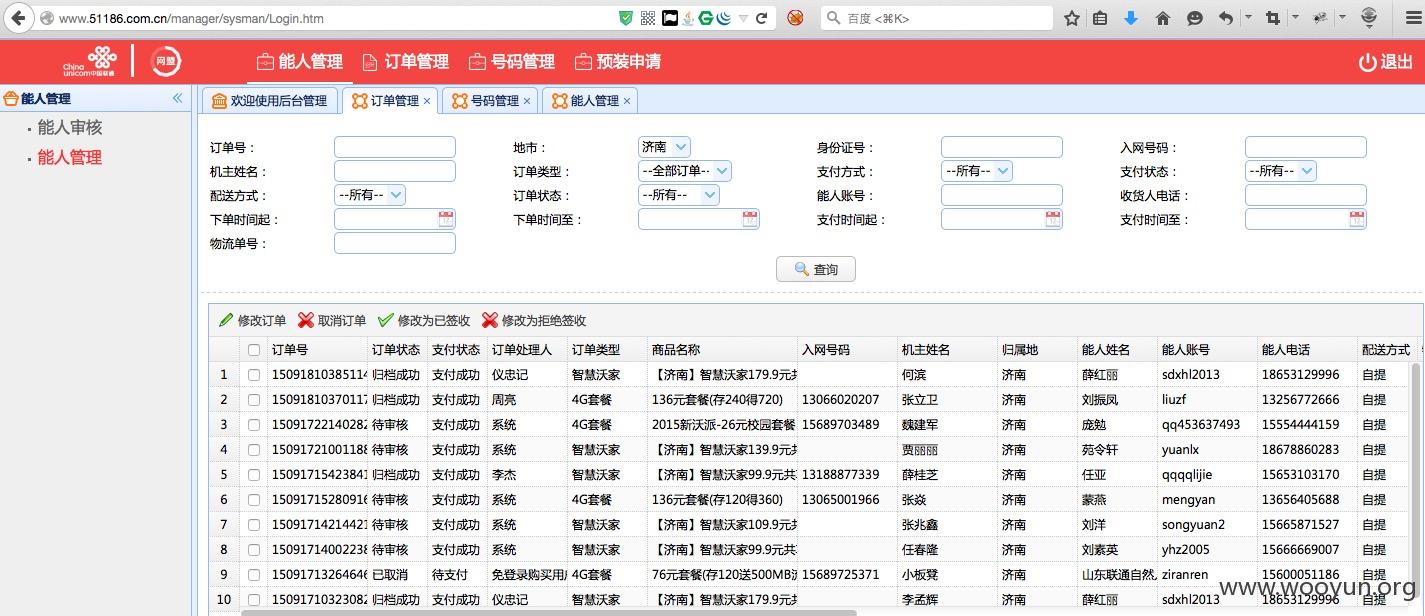
Task: Click the 查询 search button
Action: (816, 269)
